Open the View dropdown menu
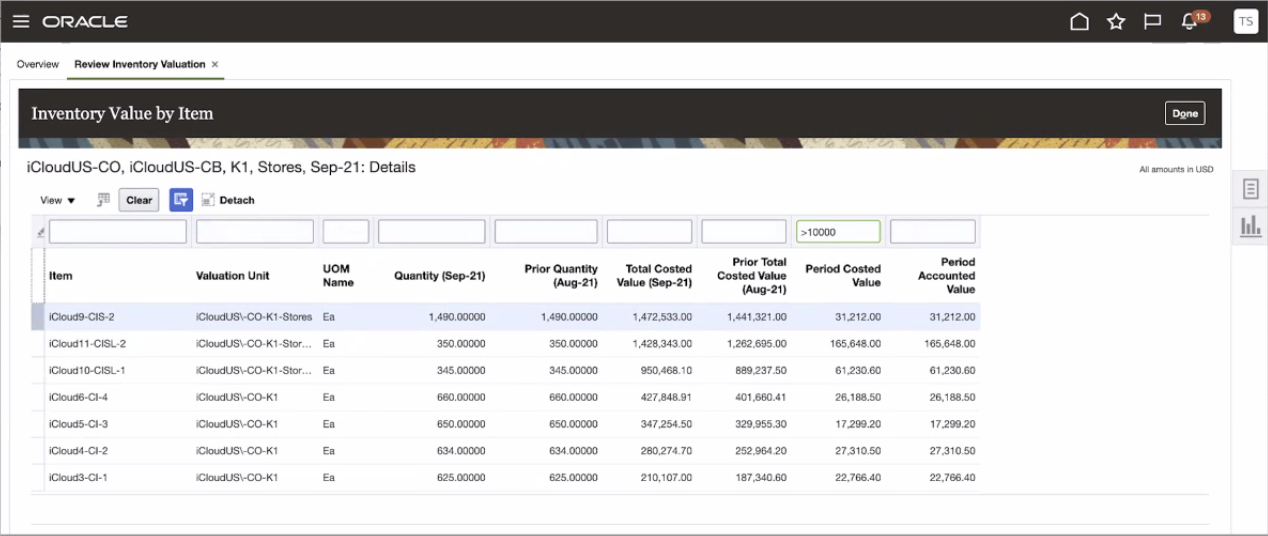Viewport: 1268px width, 536px height. tap(58, 200)
